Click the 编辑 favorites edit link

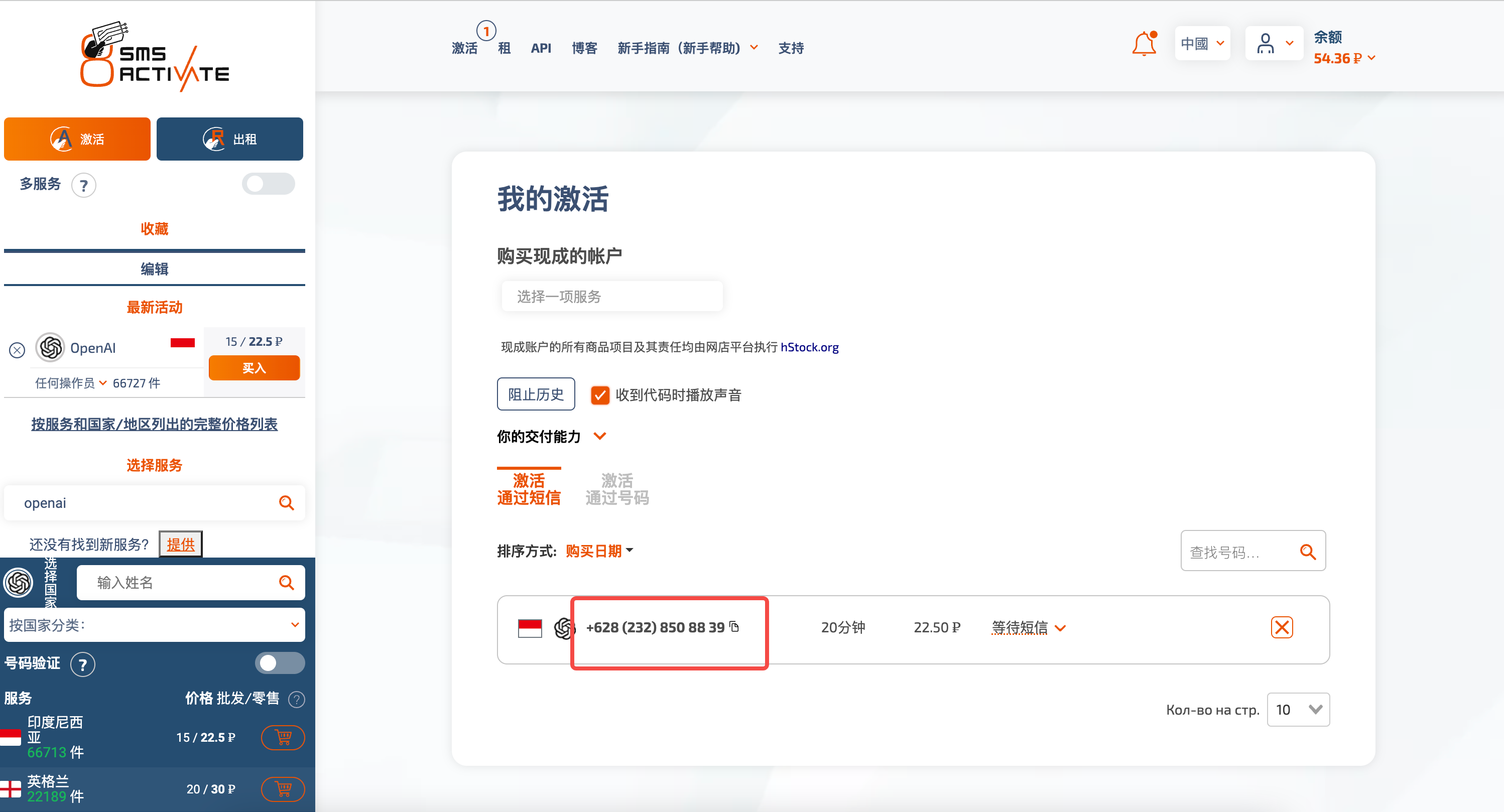(x=154, y=269)
